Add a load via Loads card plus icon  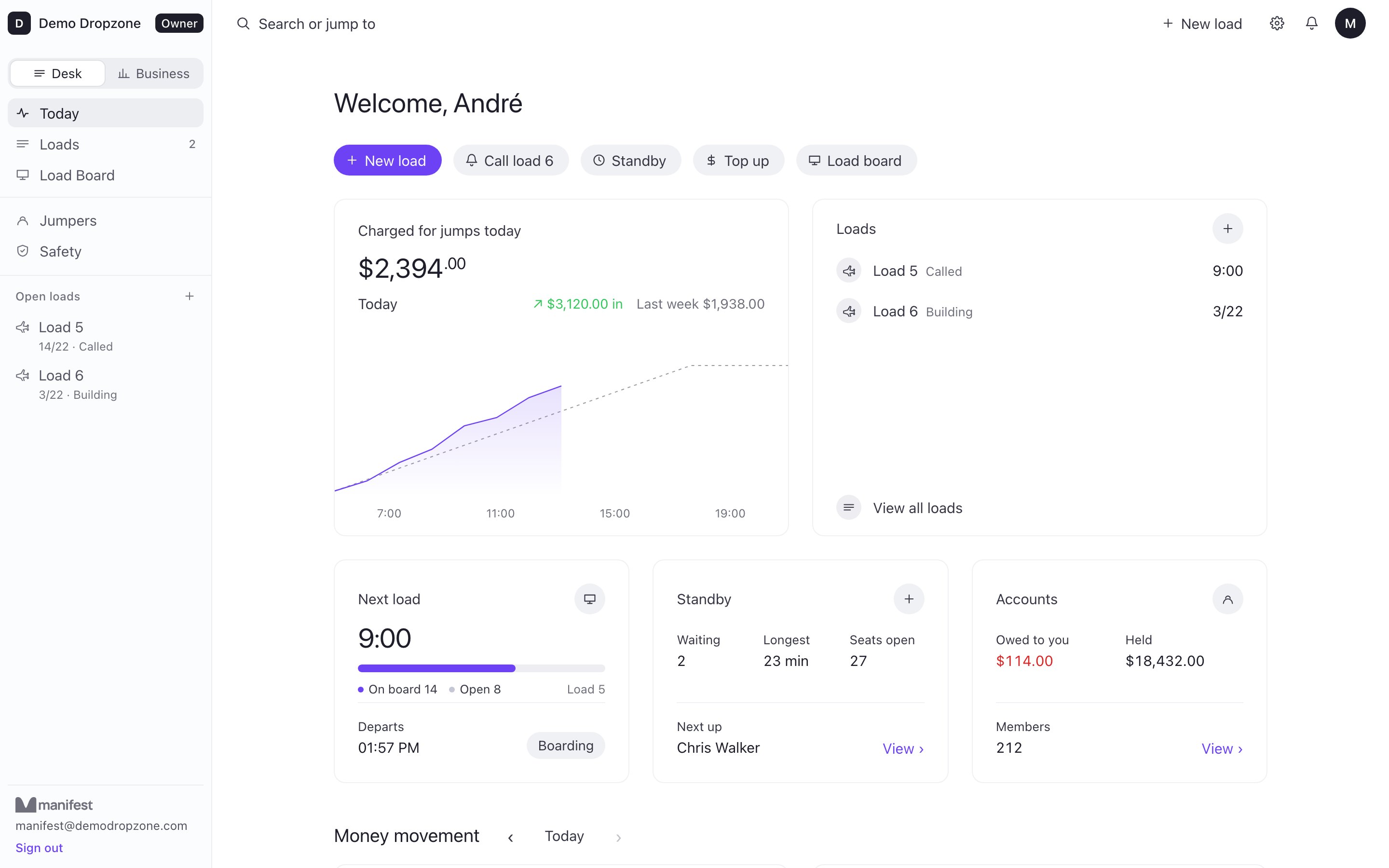coord(1227,229)
